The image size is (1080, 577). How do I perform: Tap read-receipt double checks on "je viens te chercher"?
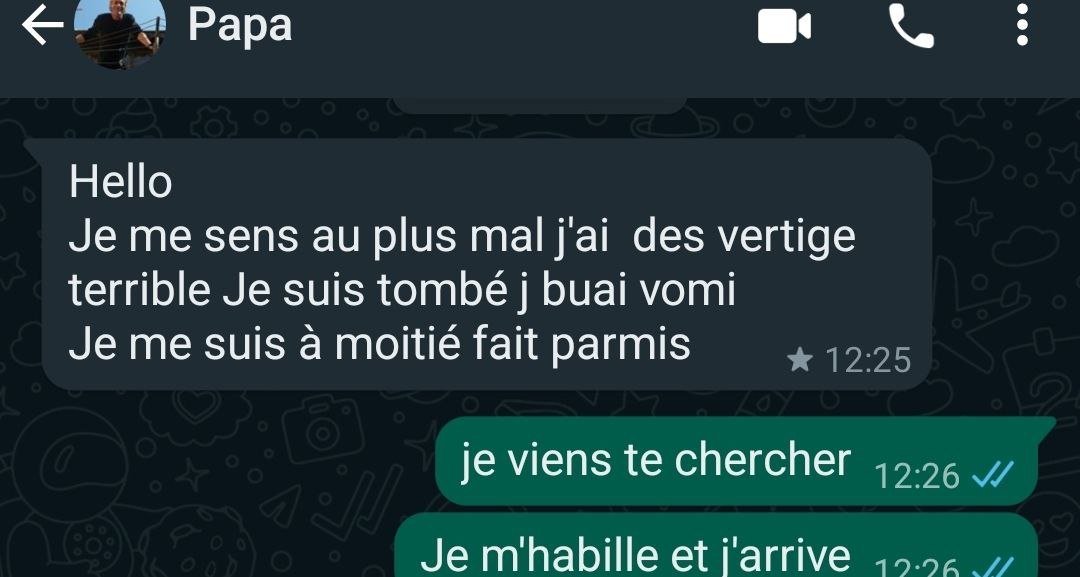pos(992,474)
